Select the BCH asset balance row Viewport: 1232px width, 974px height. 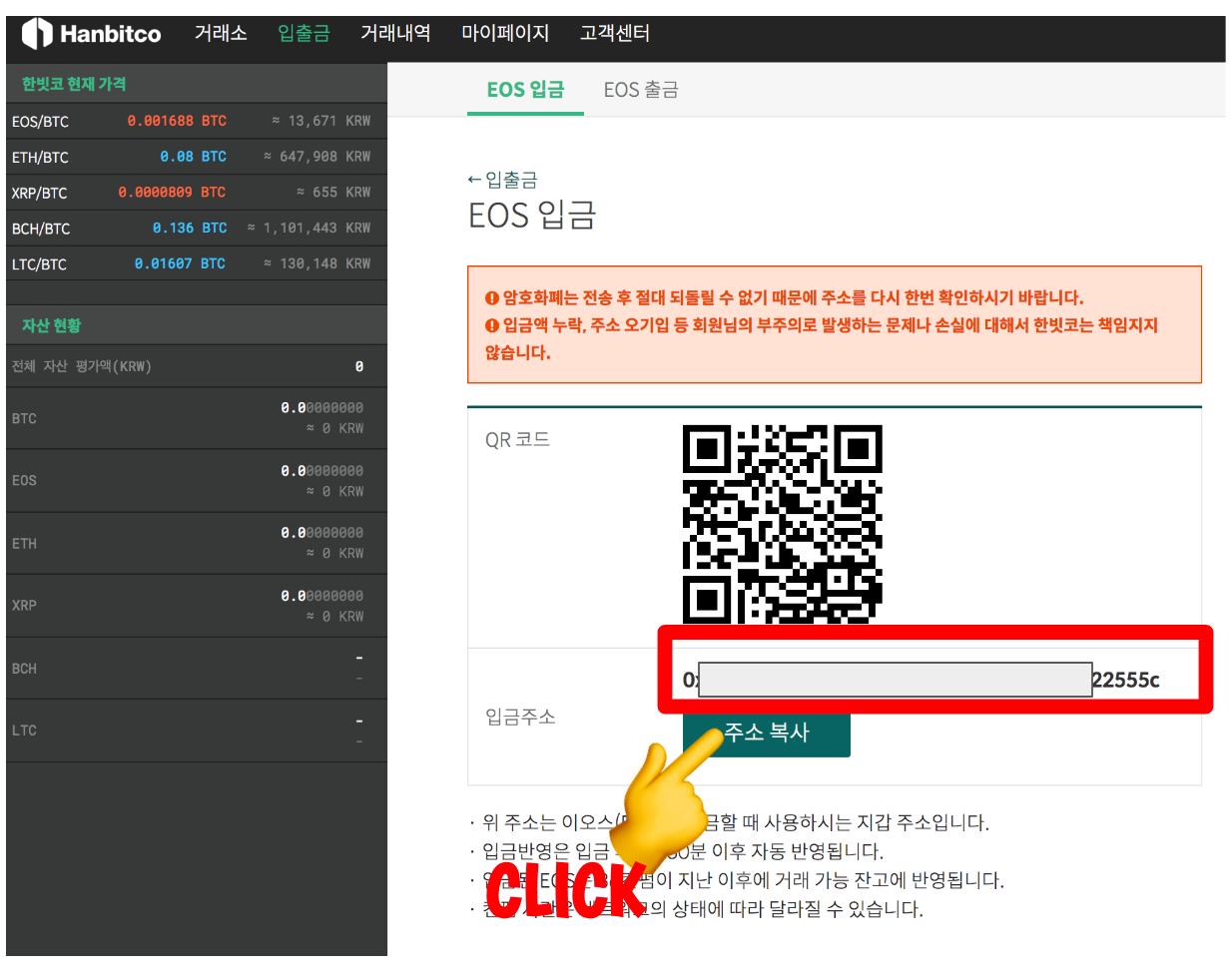click(x=196, y=669)
